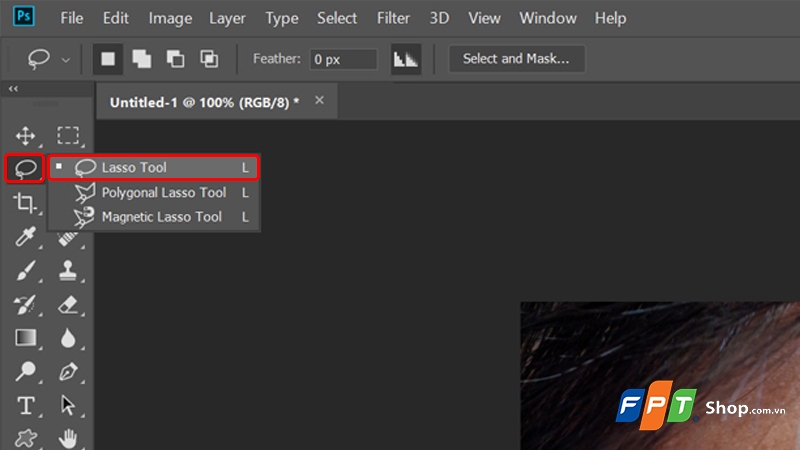Select the Pen tool

[x=68, y=371]
